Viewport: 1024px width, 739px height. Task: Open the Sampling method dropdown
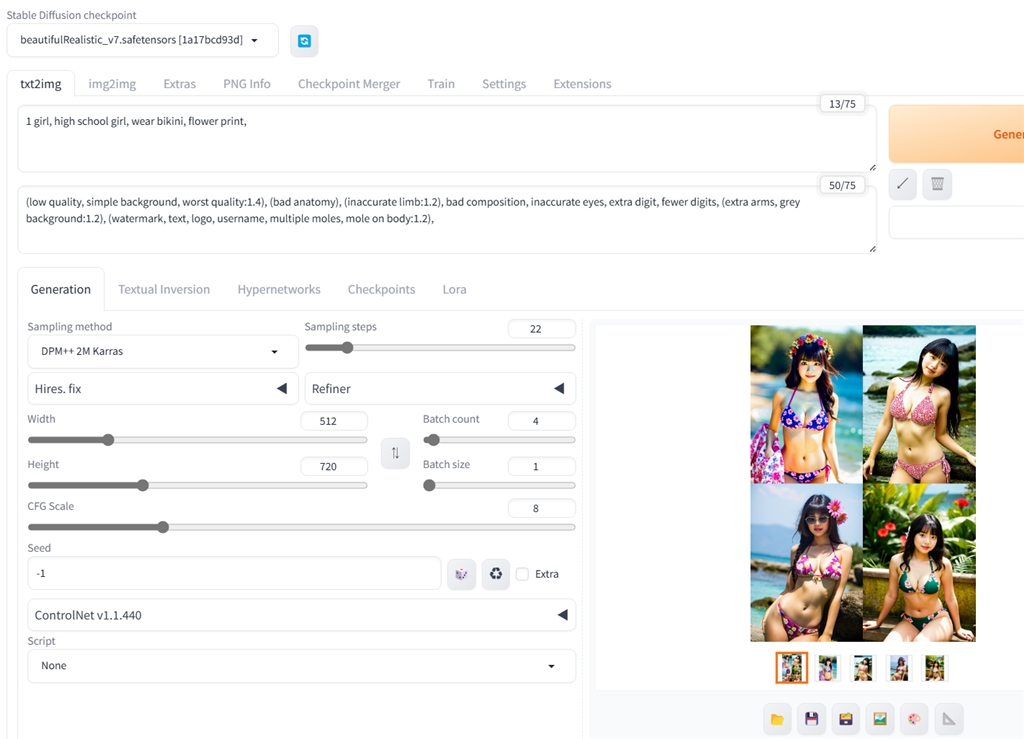[x=163, y=352]
